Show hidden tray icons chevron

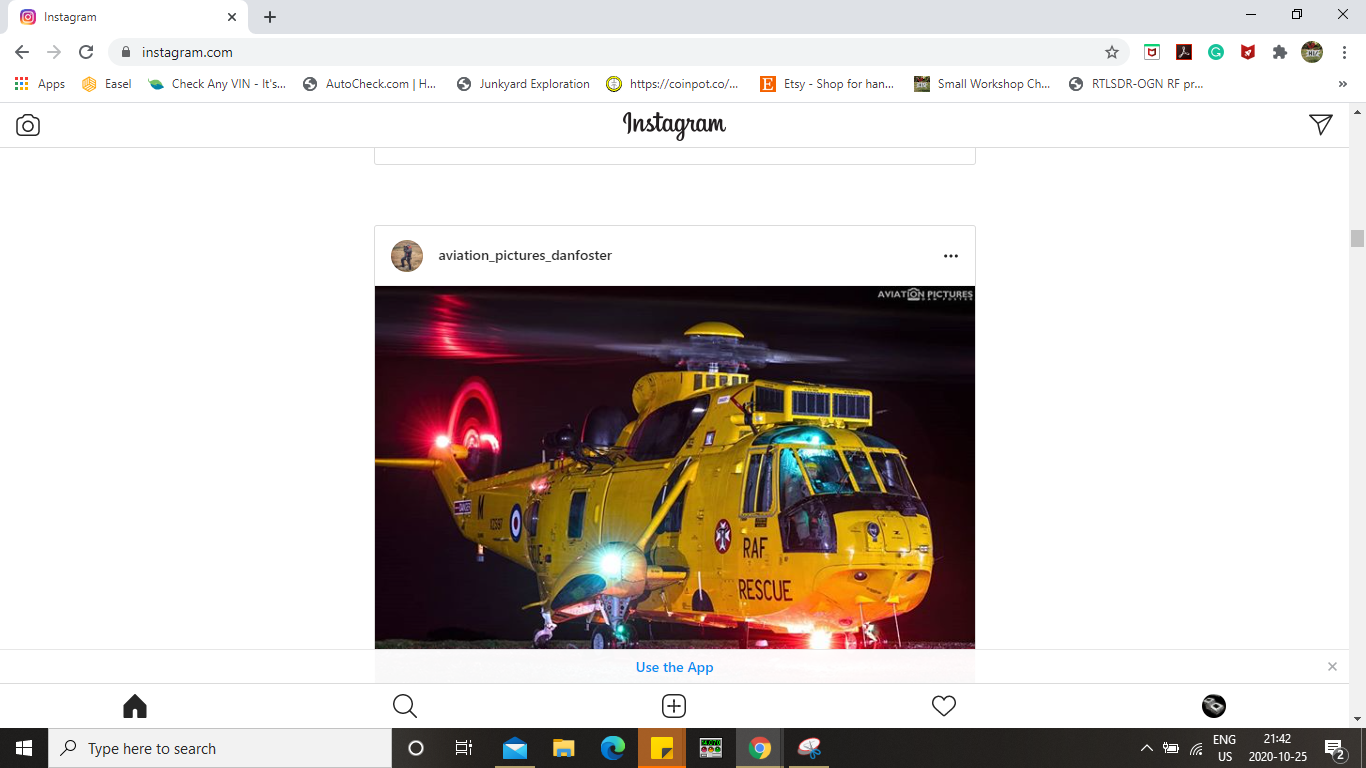tap(1146, 748)
